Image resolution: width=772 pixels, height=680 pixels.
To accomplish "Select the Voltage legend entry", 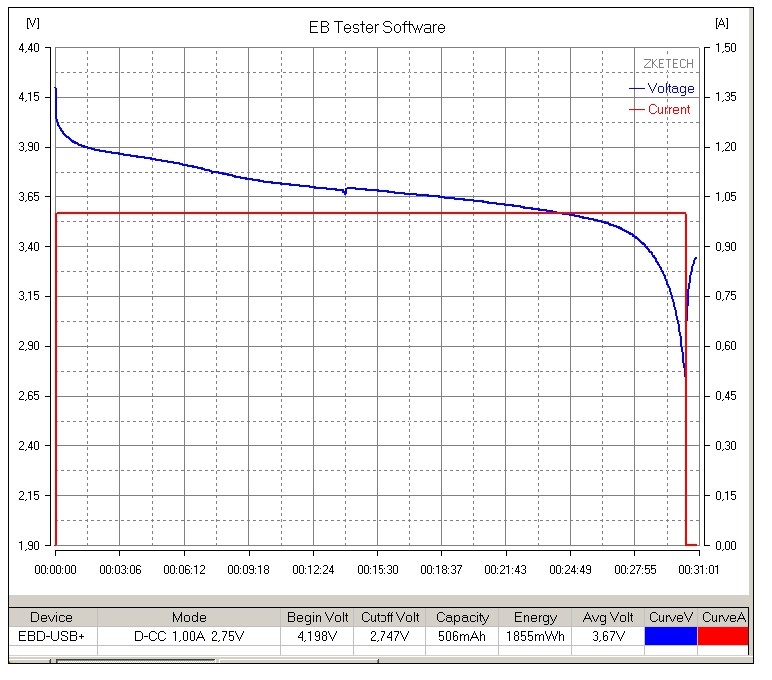I will coord(670,89).
